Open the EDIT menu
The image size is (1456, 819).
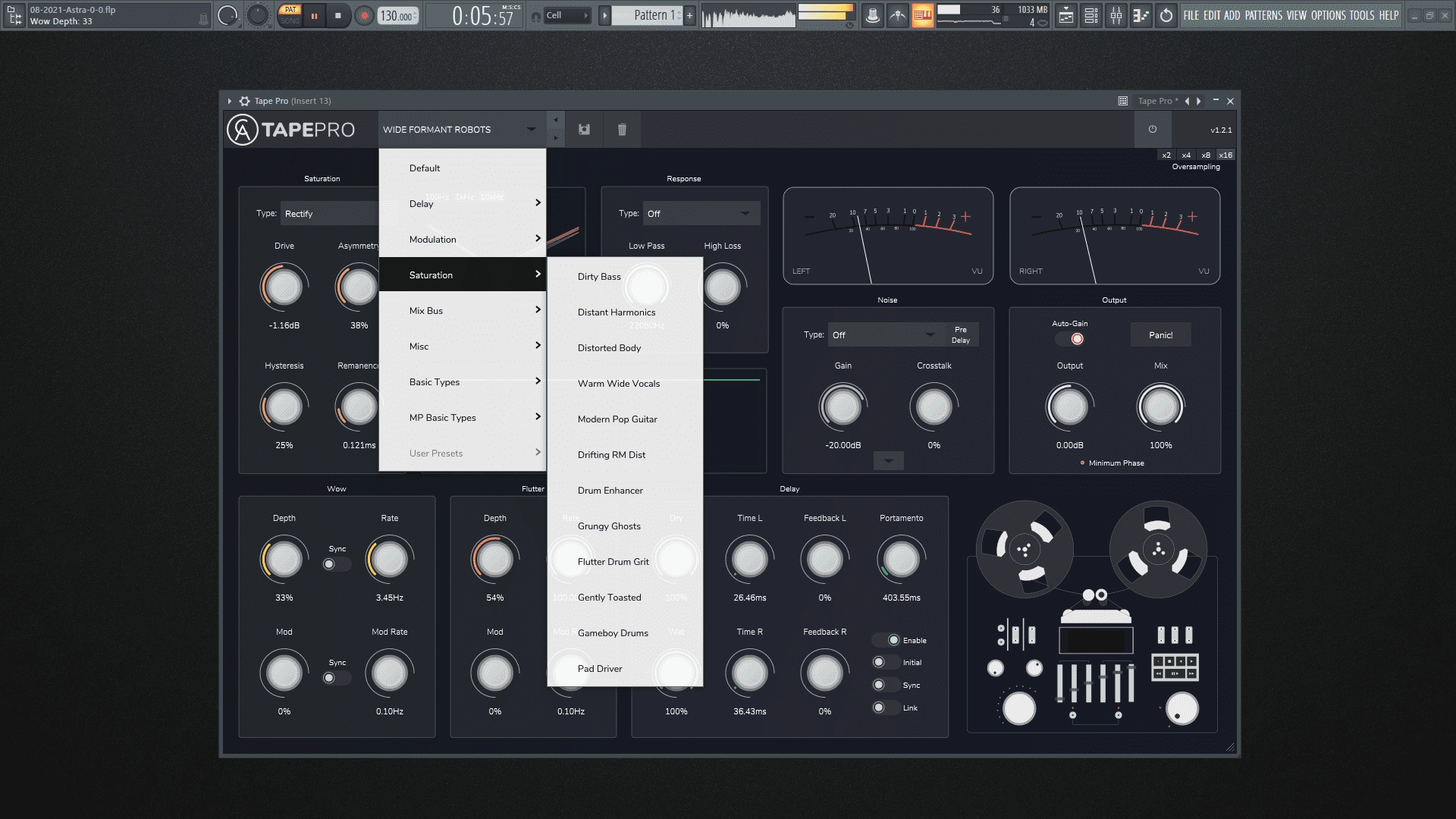[x=1213, y=15]
